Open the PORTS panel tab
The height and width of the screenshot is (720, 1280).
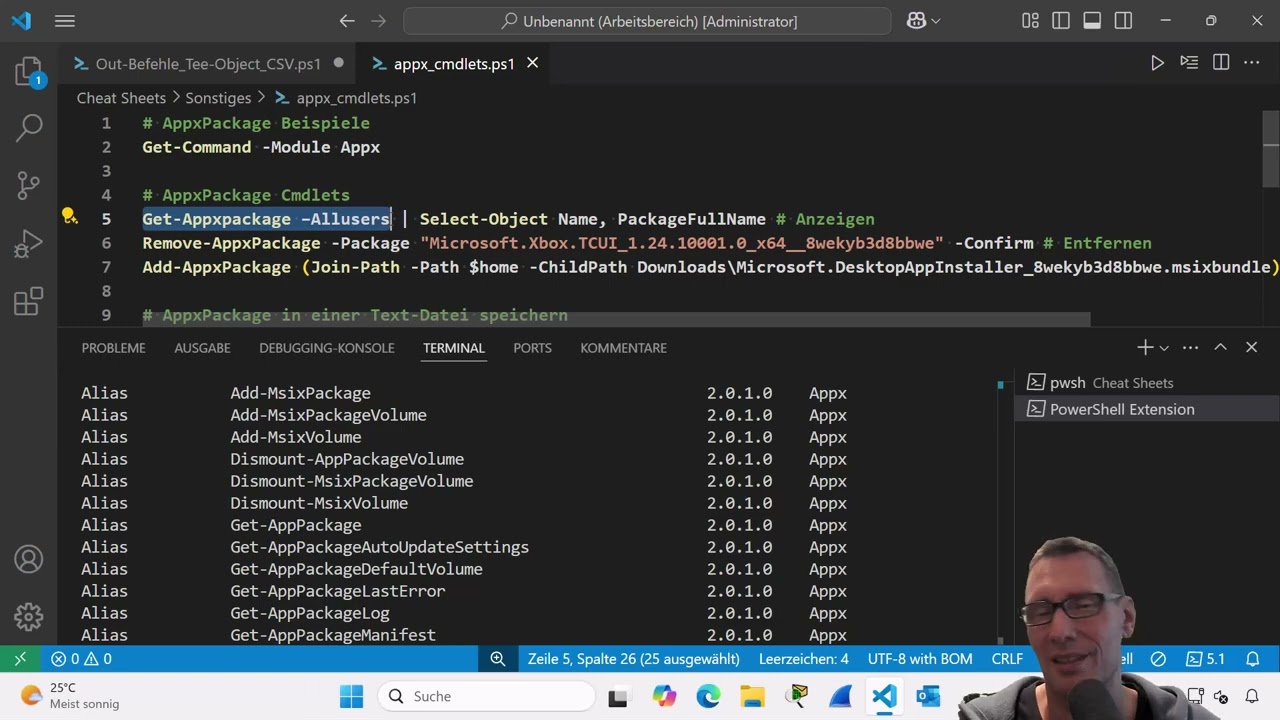click(x=532, y=348)
